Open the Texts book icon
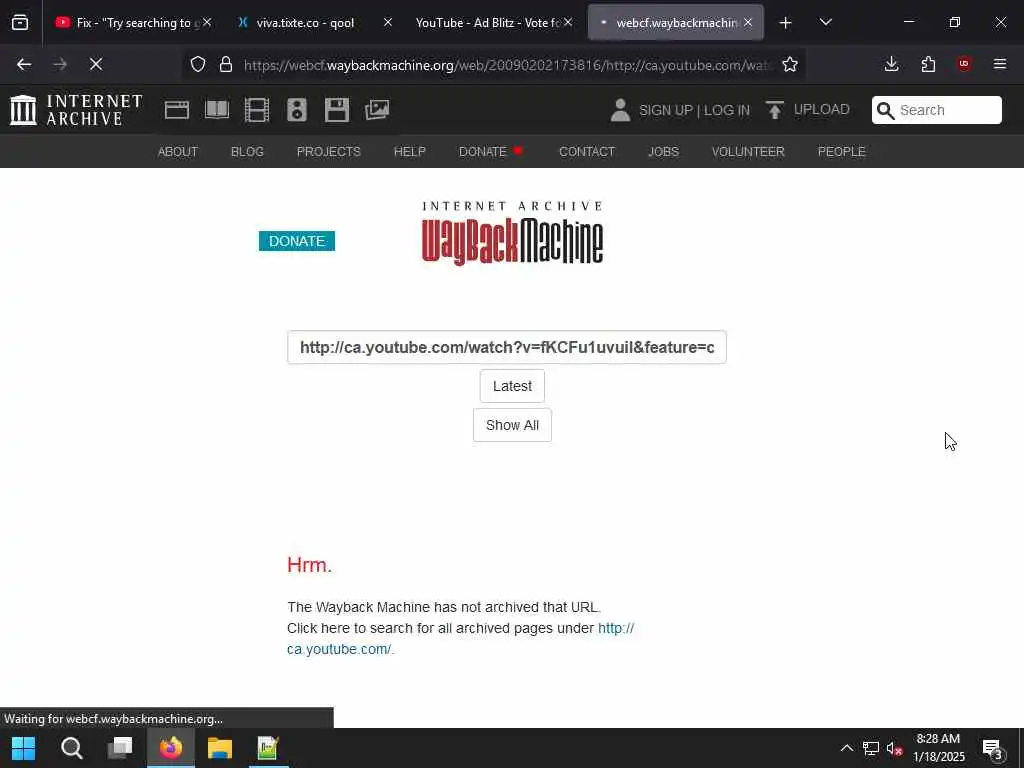Image resolution: width=1024 pixels, height=768 pixels. (217, 110)
